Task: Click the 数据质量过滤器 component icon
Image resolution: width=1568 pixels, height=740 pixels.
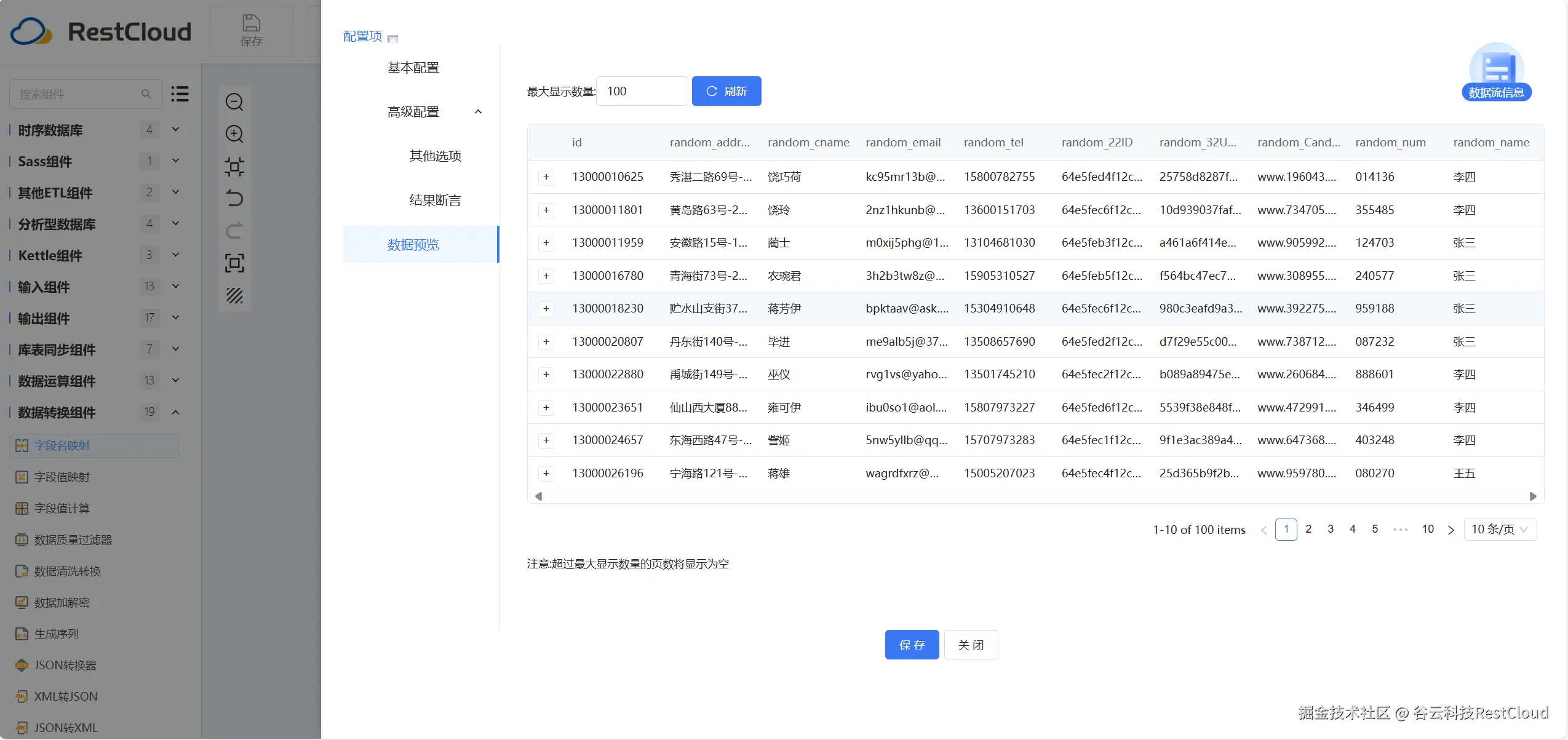Action: (x=22, y=540)
